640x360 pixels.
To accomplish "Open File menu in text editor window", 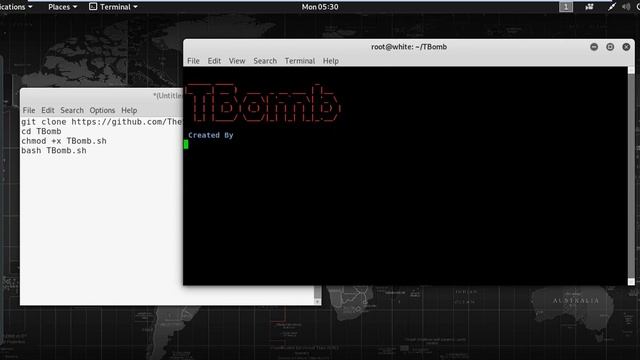I will [29, 110].
